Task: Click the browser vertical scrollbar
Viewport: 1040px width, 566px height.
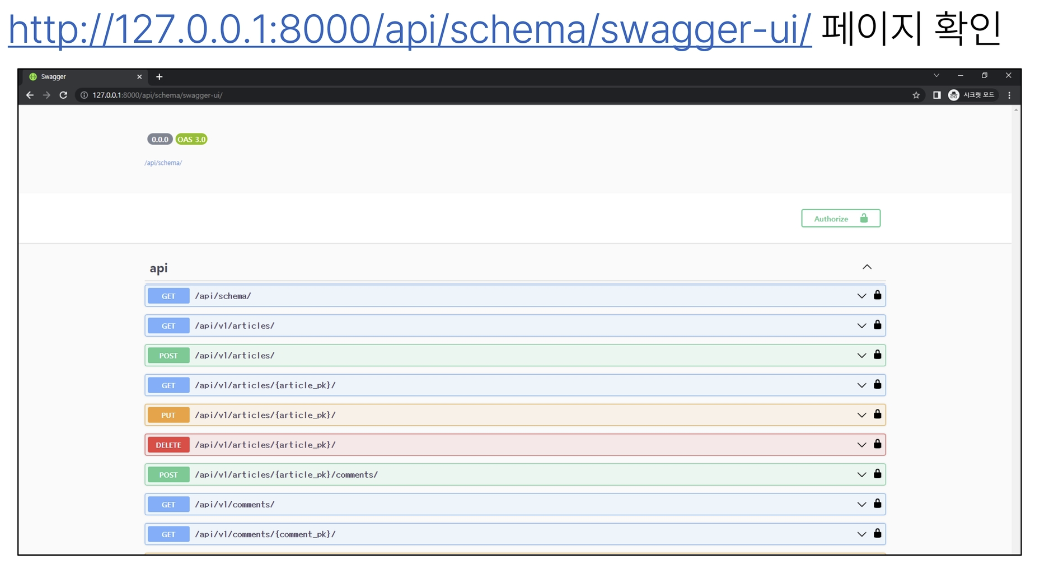Action: tap(1016, 329)
